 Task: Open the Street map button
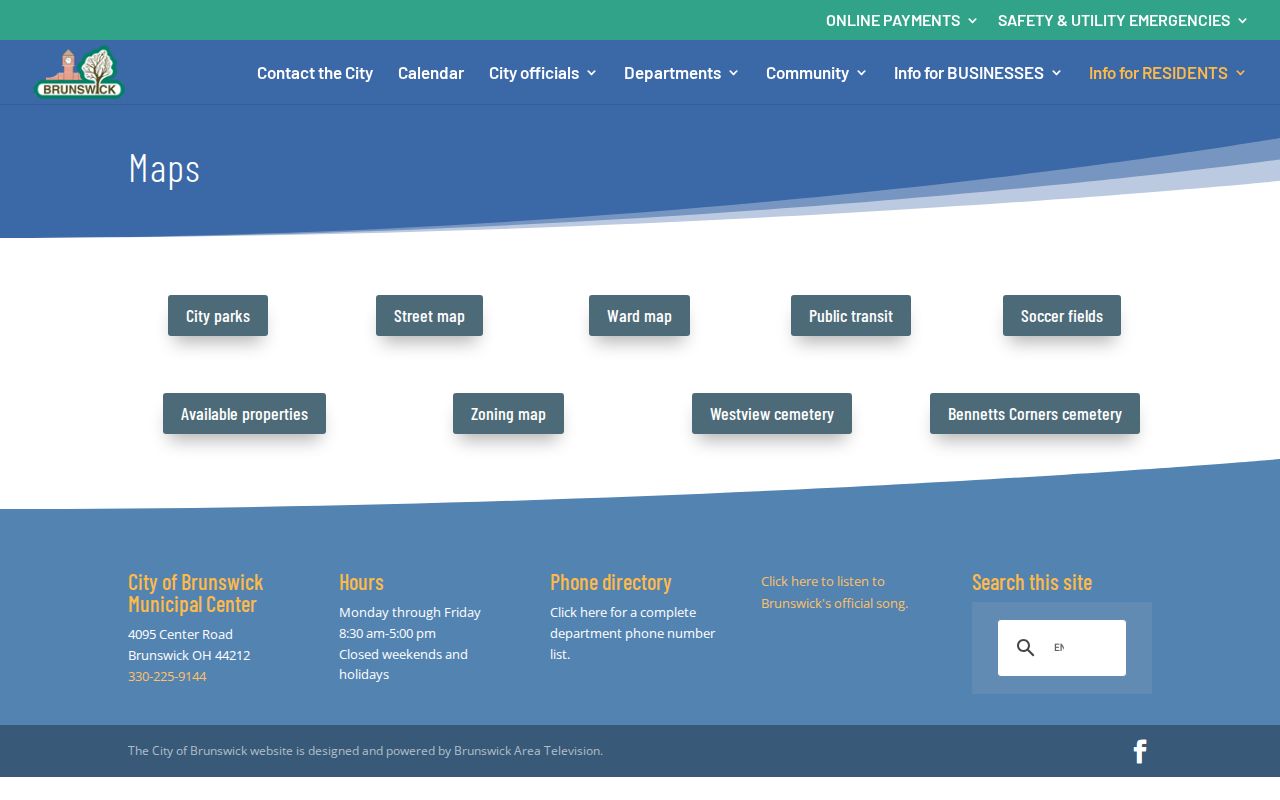(x=429, y=316)
